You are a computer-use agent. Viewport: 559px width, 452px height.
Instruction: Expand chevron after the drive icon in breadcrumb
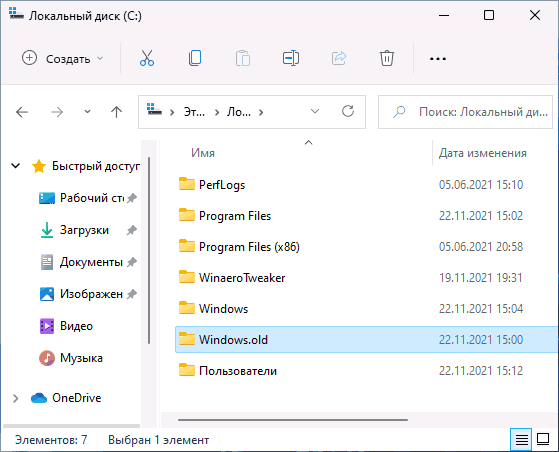172,113
